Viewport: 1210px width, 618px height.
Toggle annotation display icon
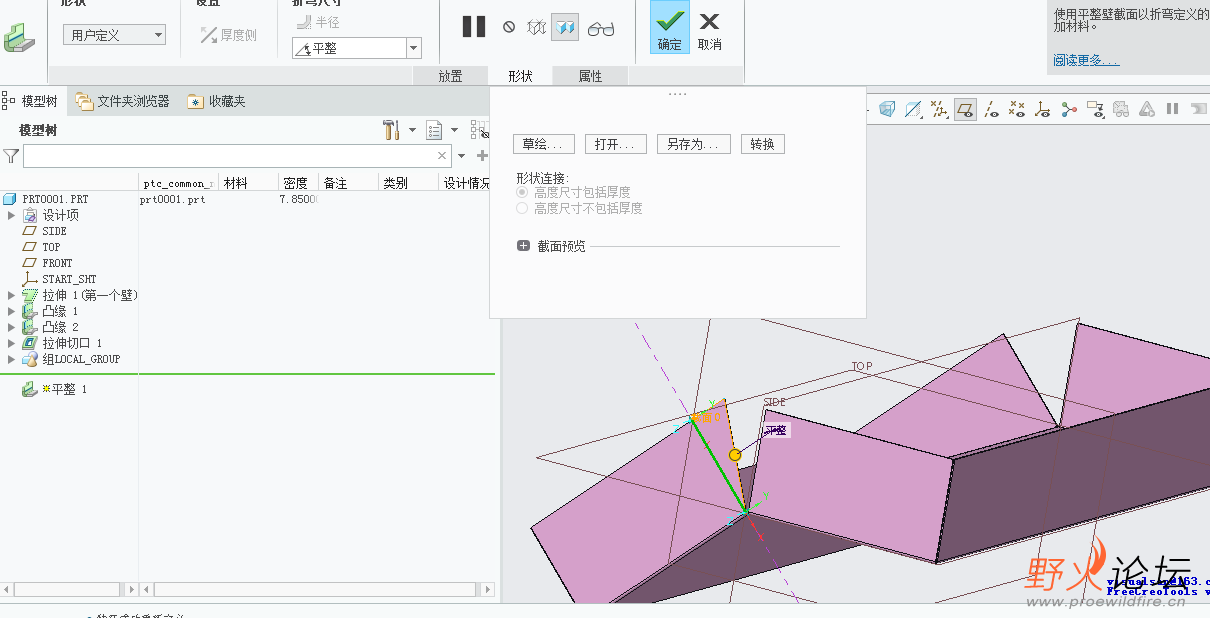click(x=1095, y=109)
